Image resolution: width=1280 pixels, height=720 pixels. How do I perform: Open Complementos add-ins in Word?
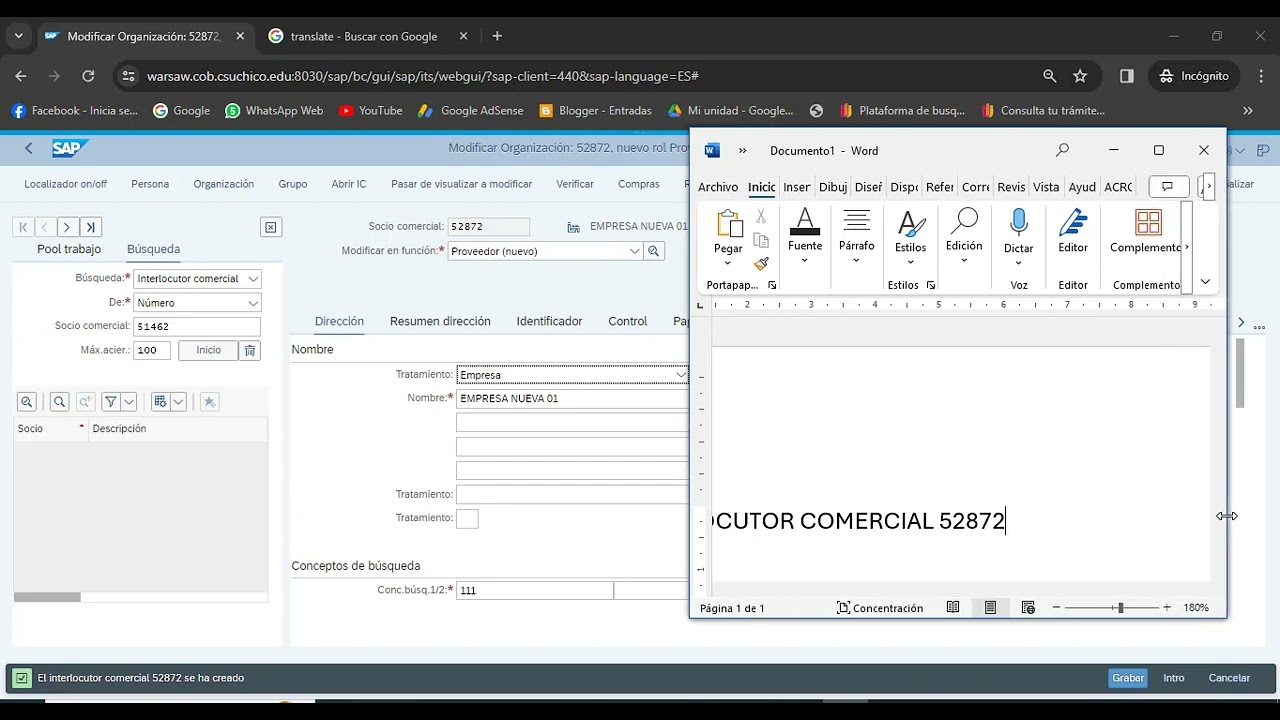pyautogui.click(x=1148, y=222)
